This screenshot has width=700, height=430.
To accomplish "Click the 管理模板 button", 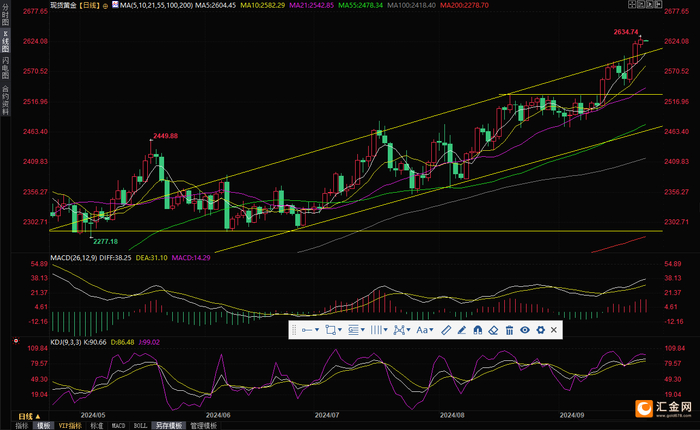I will point(204,426).
